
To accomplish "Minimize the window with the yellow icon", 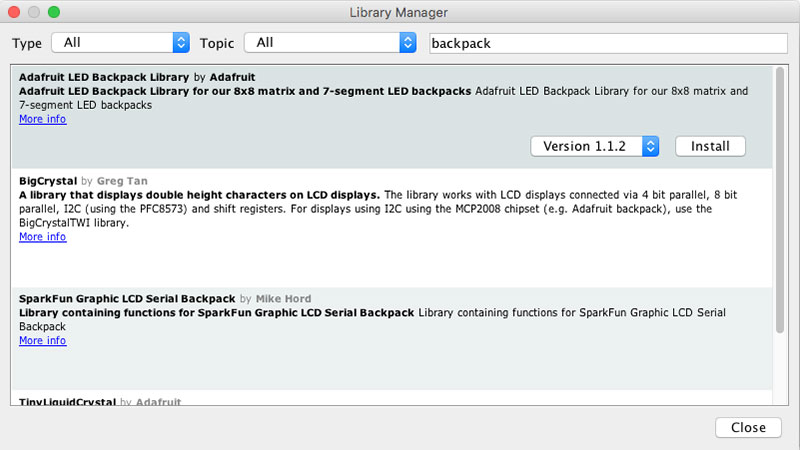I will click(35, 12).
